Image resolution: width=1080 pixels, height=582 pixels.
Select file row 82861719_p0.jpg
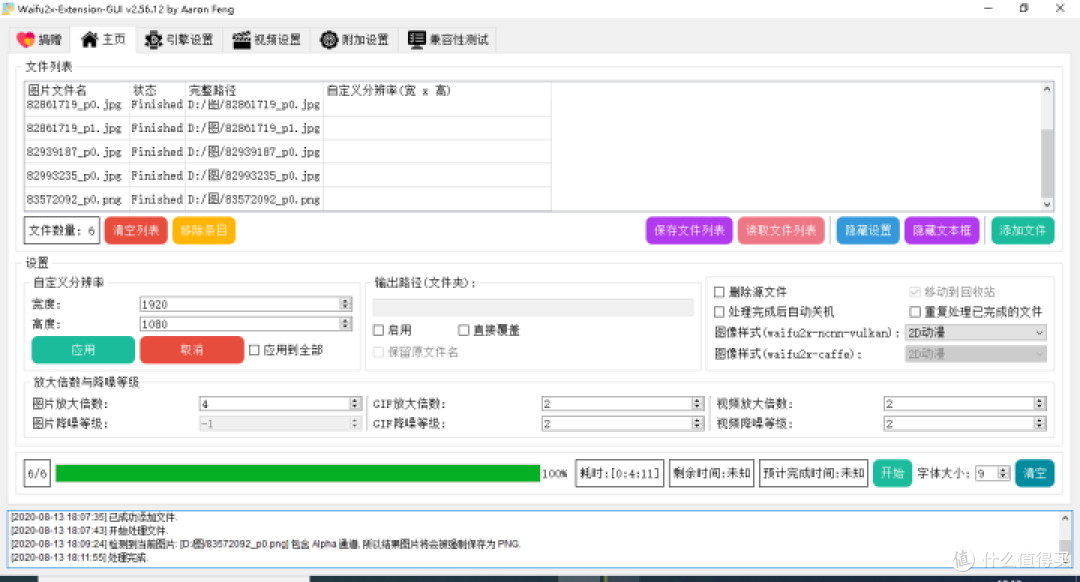pyautogui.click(x=288, y=105)
